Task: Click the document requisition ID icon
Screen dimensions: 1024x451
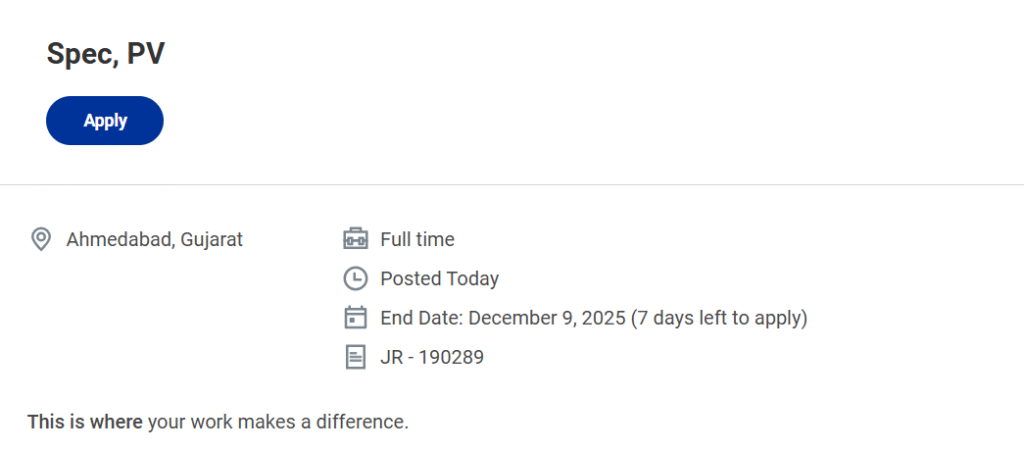Action: pyautogui.click(x=355, y=357)
